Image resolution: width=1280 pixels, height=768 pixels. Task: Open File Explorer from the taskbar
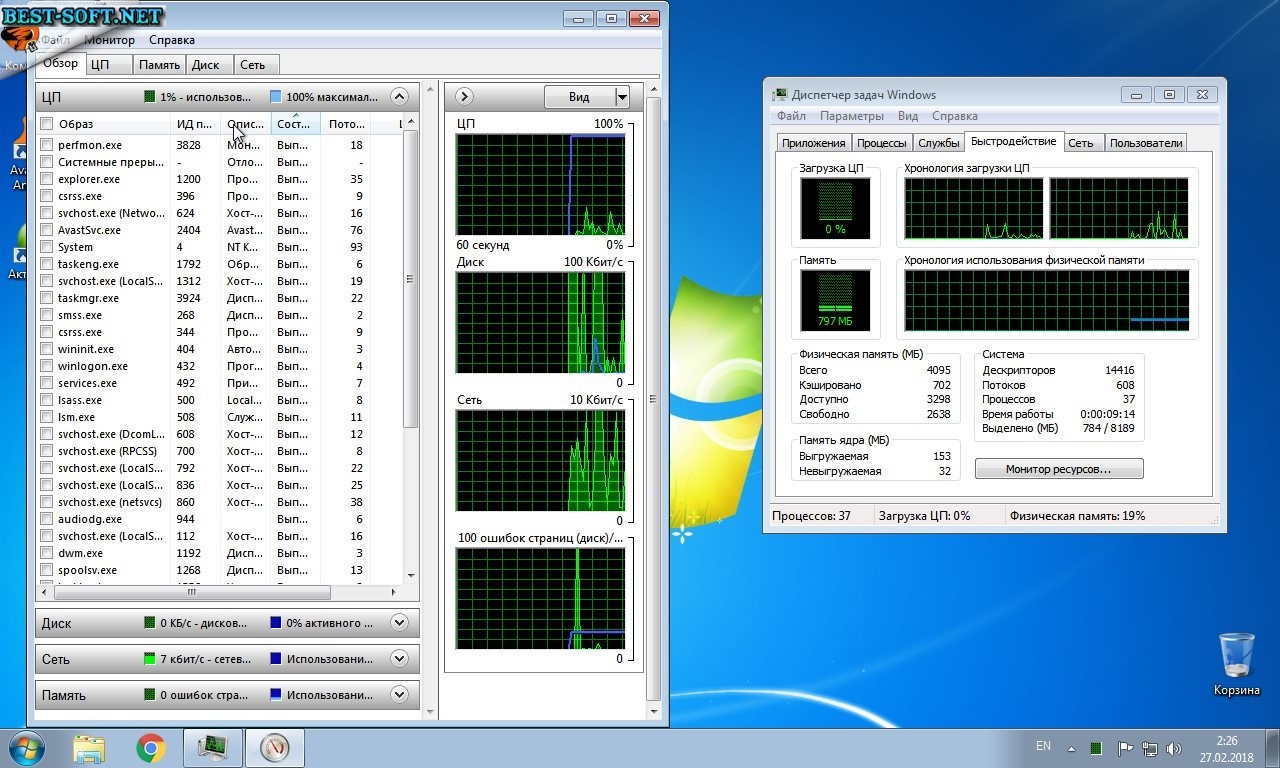[x=89, y=748]
